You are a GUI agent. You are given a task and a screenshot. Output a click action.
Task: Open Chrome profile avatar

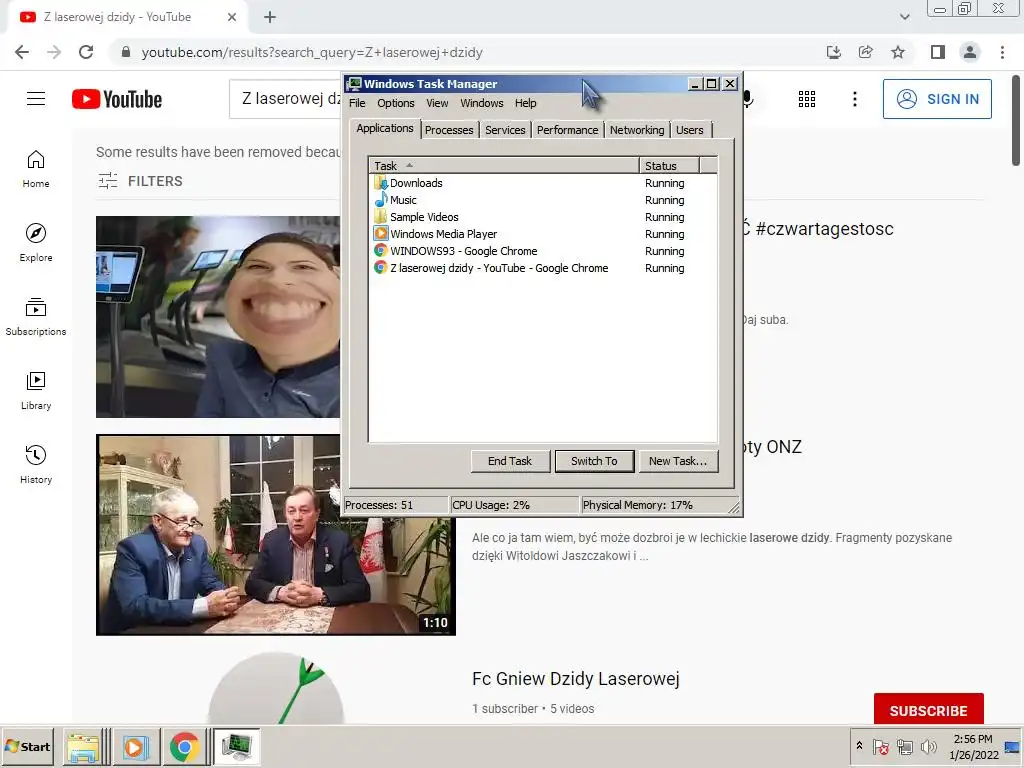tap(970, 52)
